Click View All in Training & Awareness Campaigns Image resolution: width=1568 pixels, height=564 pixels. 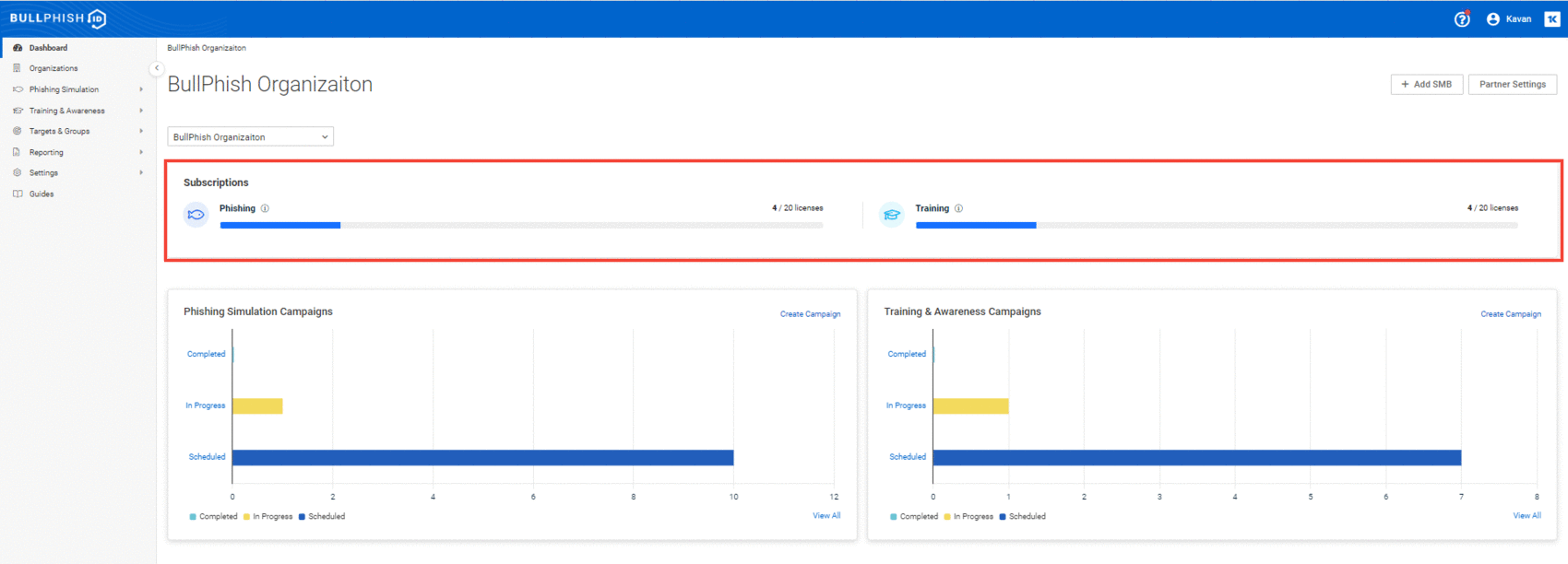coord(1526,516)
